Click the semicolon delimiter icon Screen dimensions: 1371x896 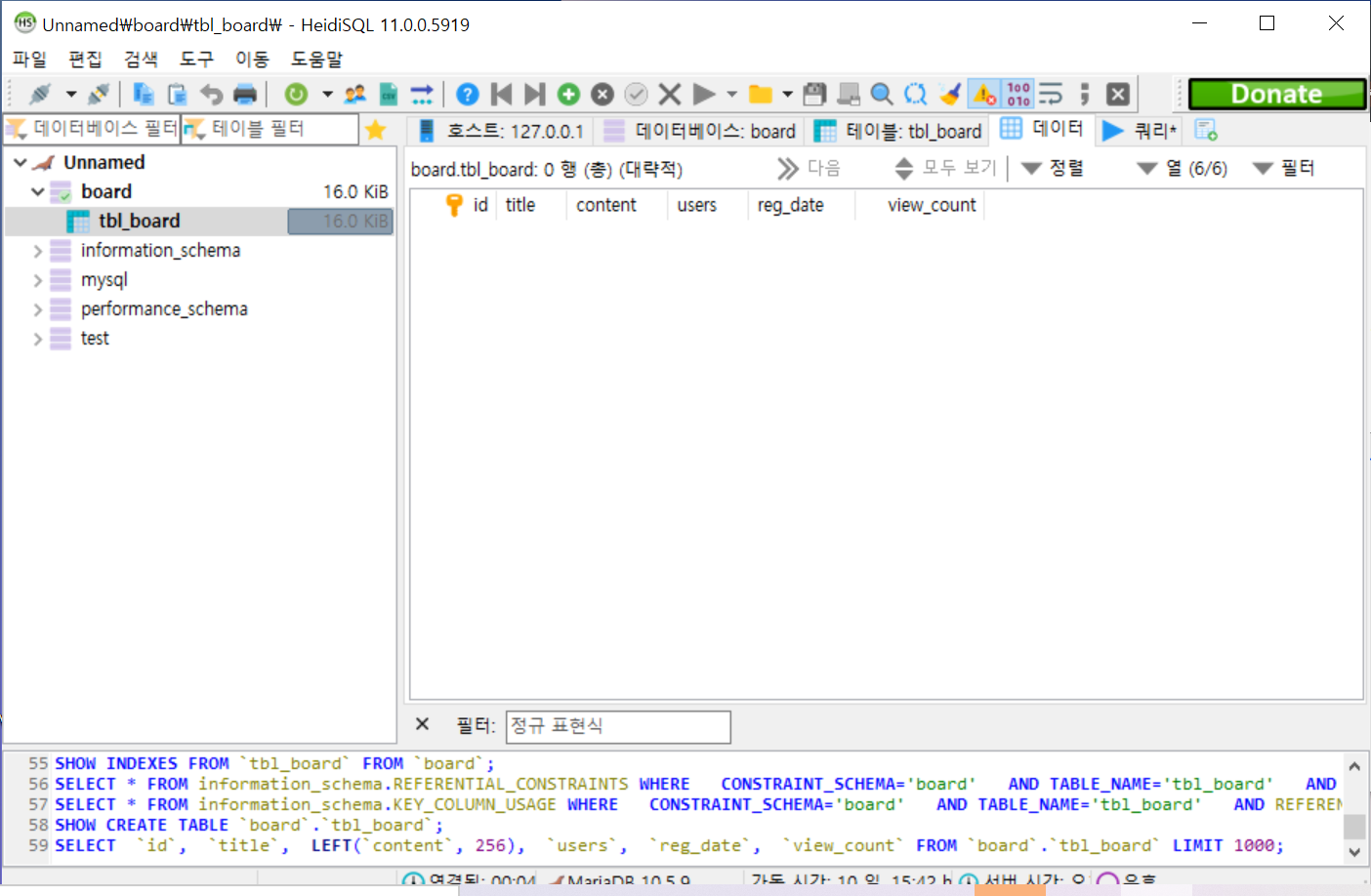1084,94
